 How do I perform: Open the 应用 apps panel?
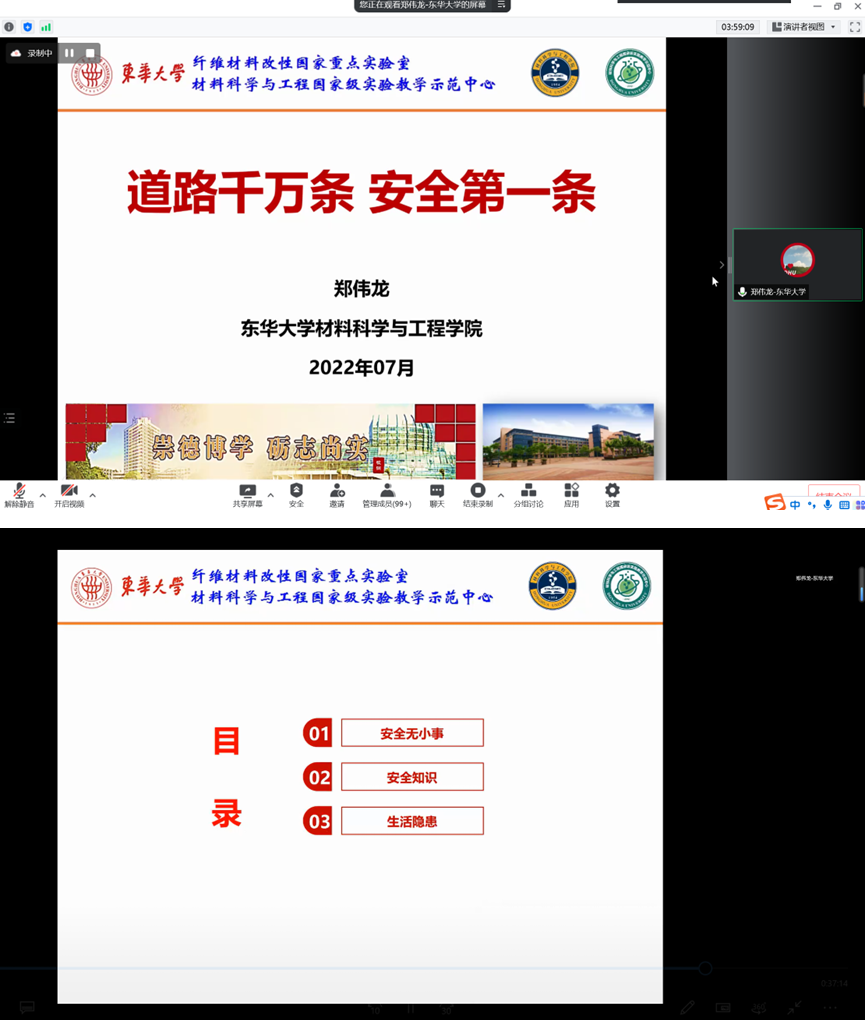571,493
